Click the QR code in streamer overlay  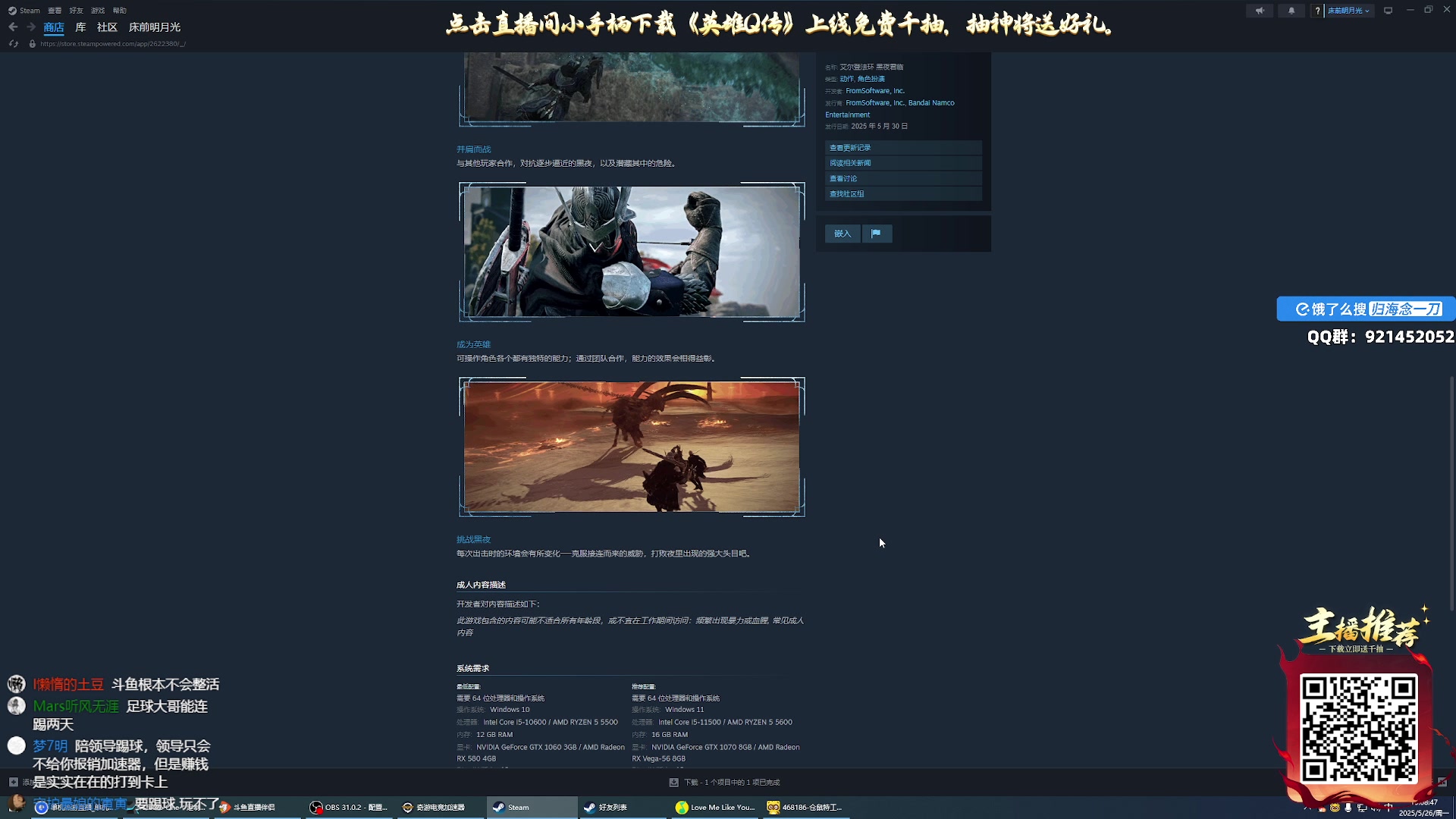click(1359, 730)
